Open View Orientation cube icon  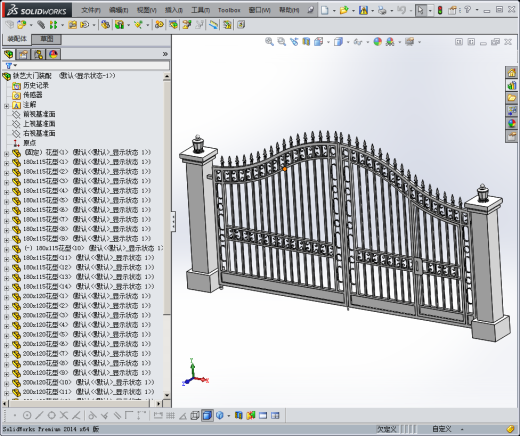pos(319,42)
